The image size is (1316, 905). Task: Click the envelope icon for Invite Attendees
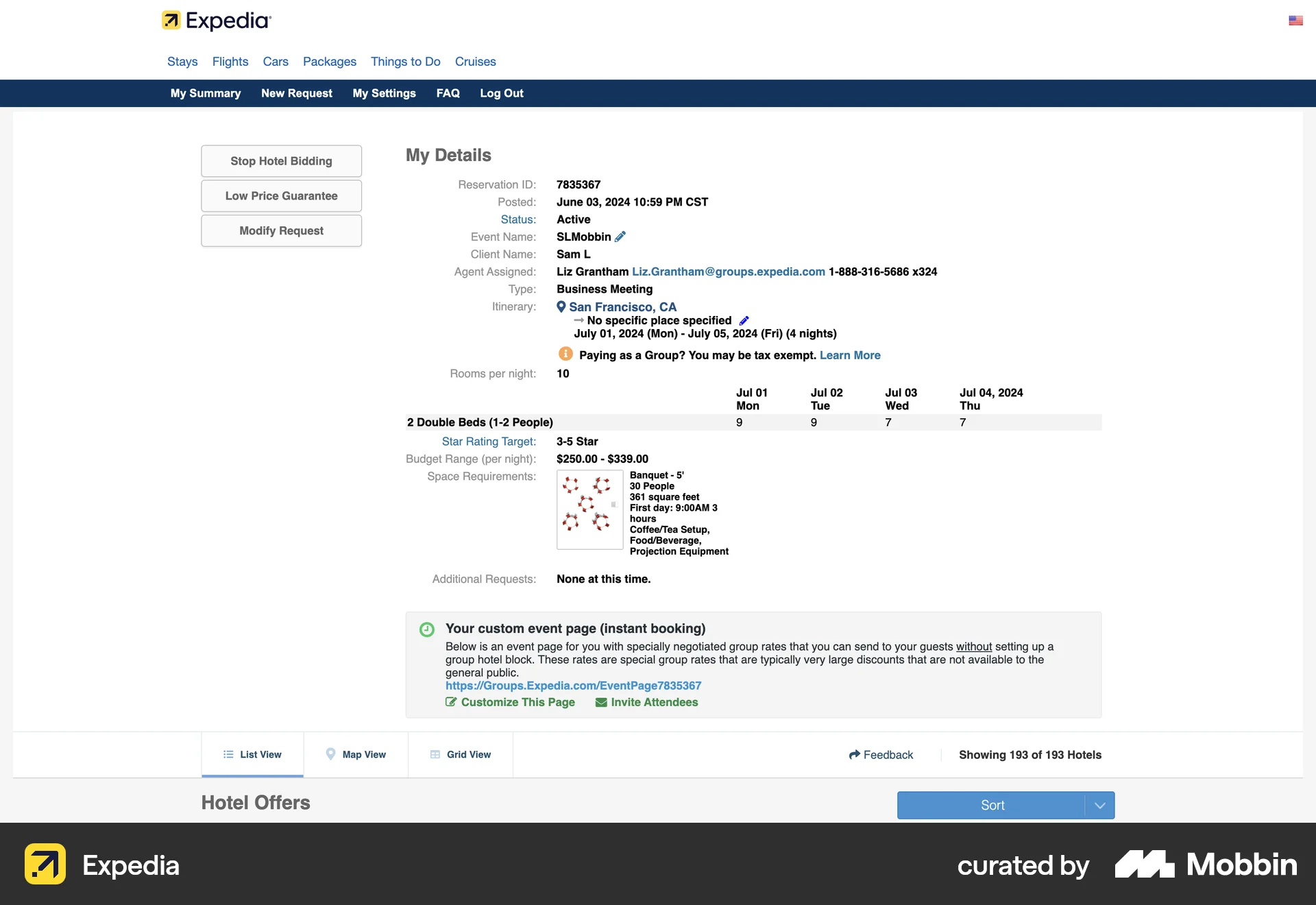(x=600, y=702)
